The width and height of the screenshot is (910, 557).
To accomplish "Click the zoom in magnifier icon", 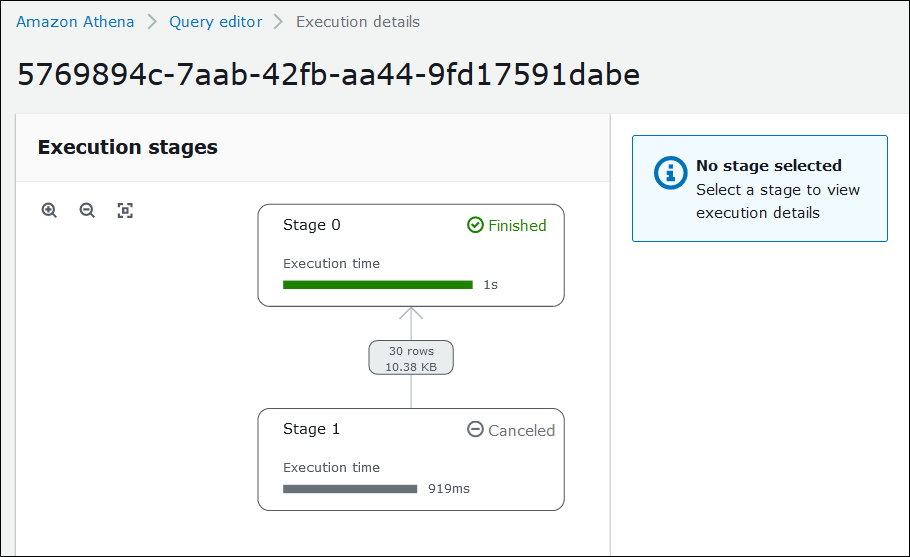I will pos(49,210).
